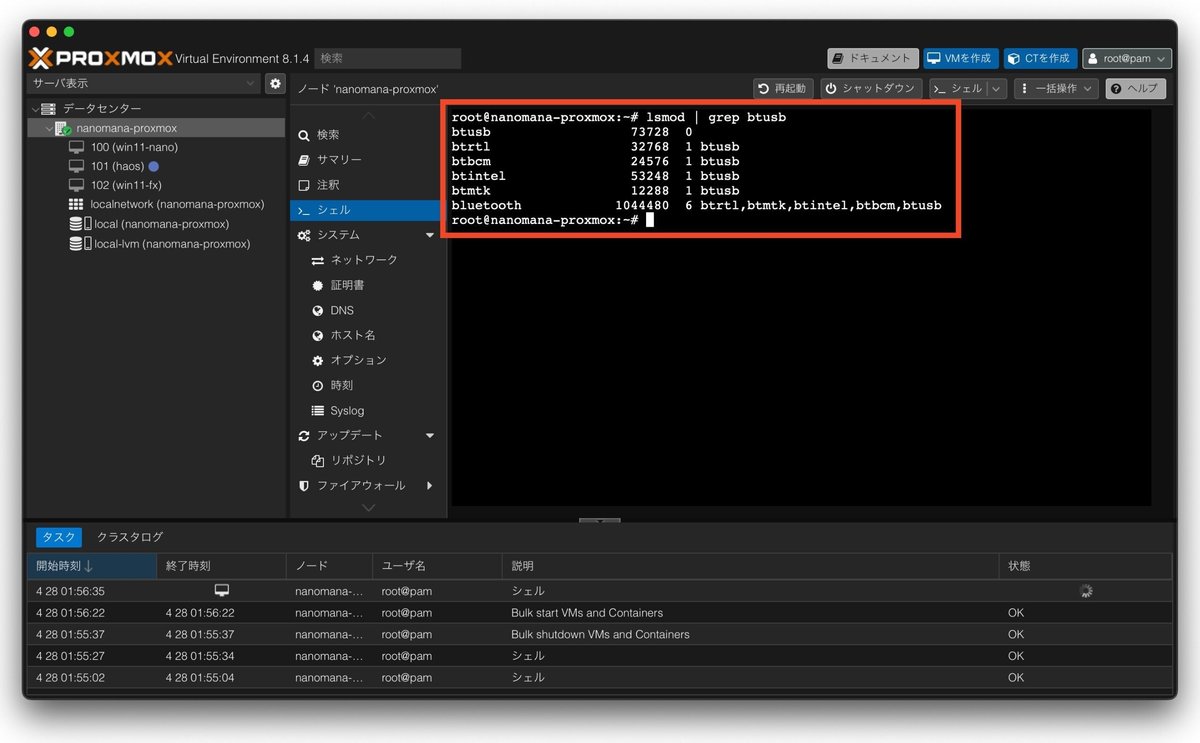Open the シェル button dropdown arrow
Screen dimensions: 1200x743
[x=997, y=88]
